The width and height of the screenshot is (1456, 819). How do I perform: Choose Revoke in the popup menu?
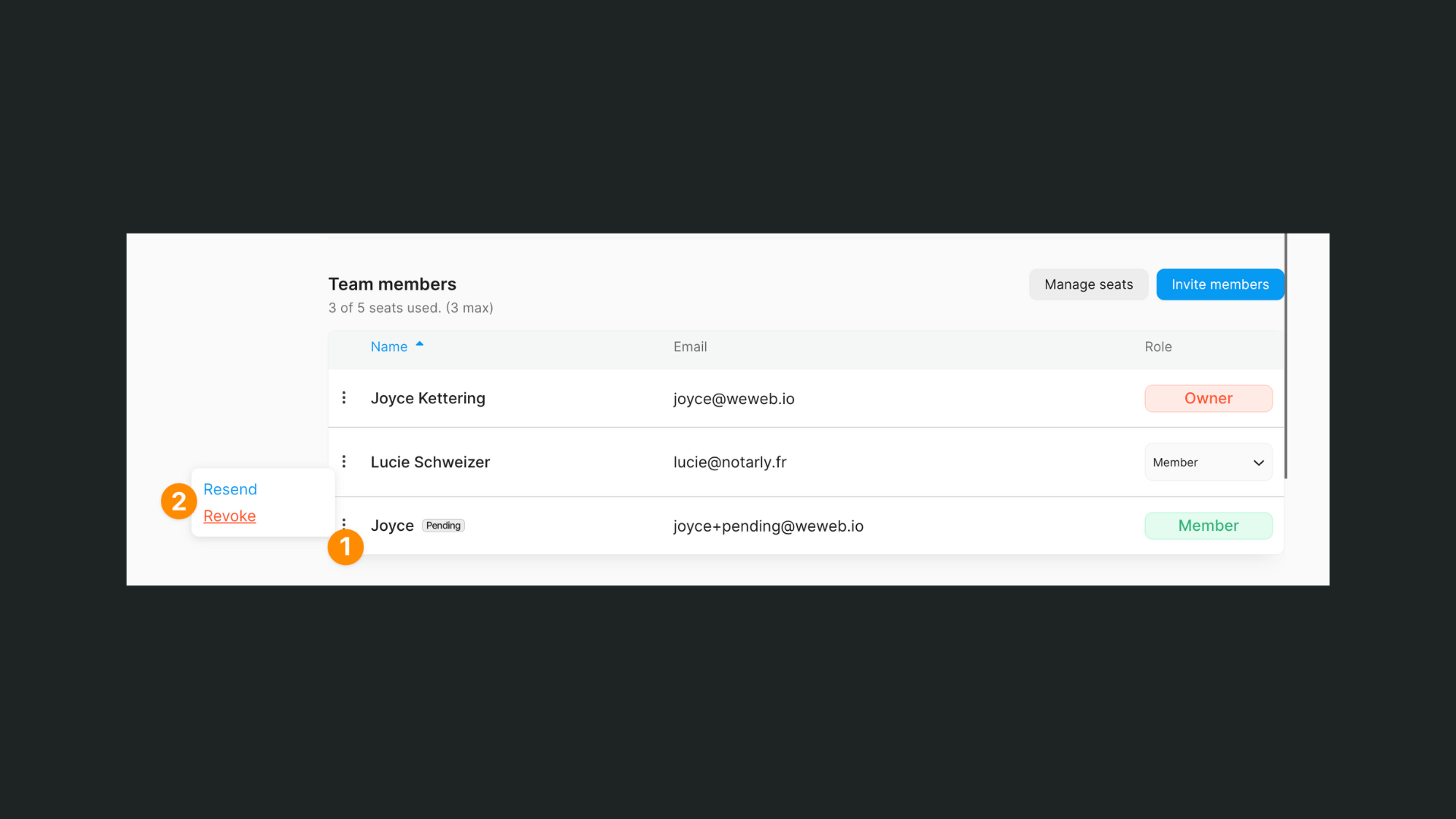coord(230,516)
